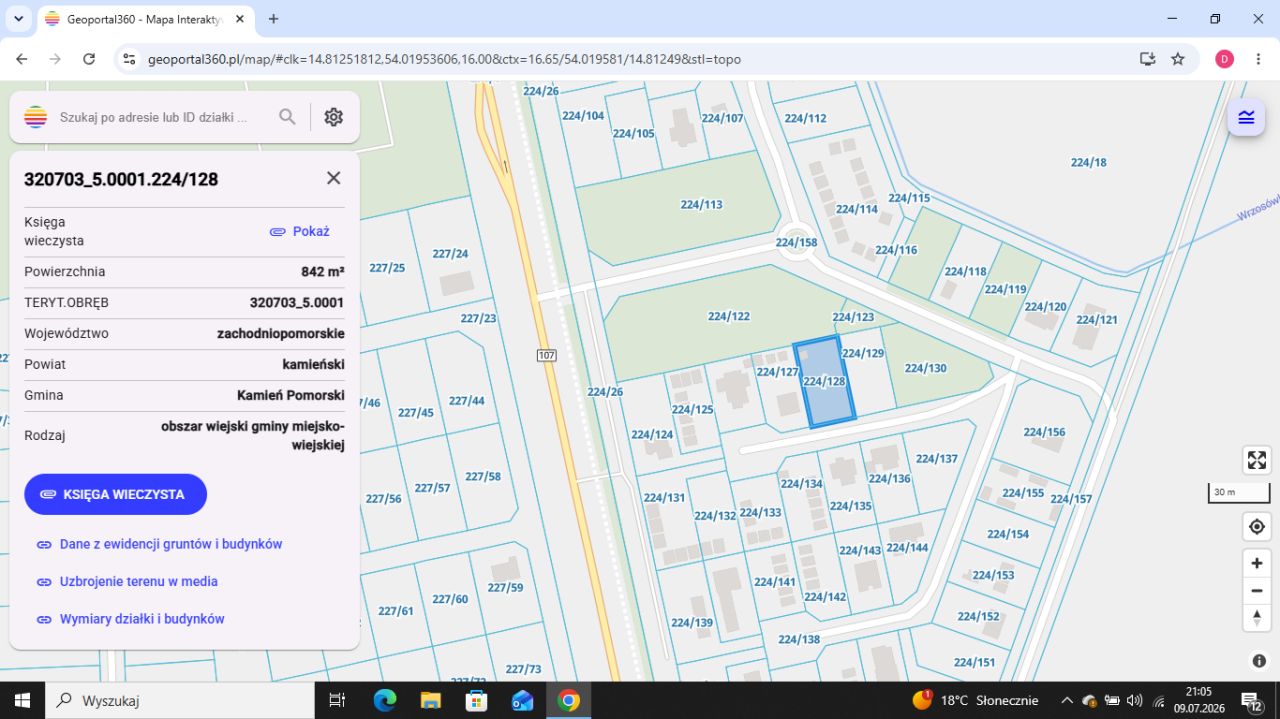Click Chrome icon in taskbar

[569, 700]
